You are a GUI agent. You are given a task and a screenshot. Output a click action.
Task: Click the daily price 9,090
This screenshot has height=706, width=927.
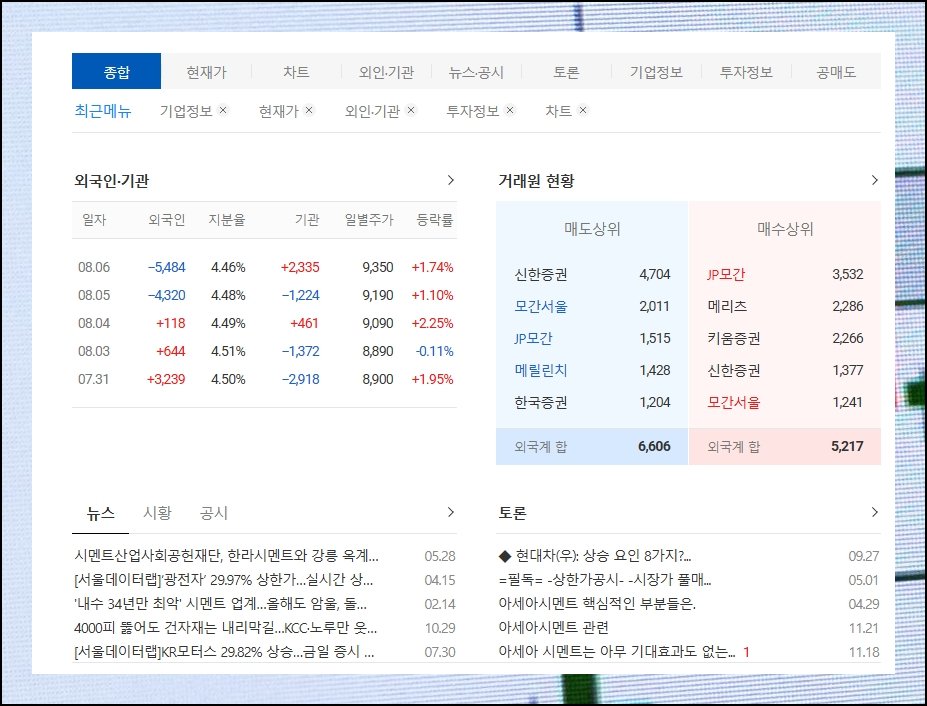[378, 323]
